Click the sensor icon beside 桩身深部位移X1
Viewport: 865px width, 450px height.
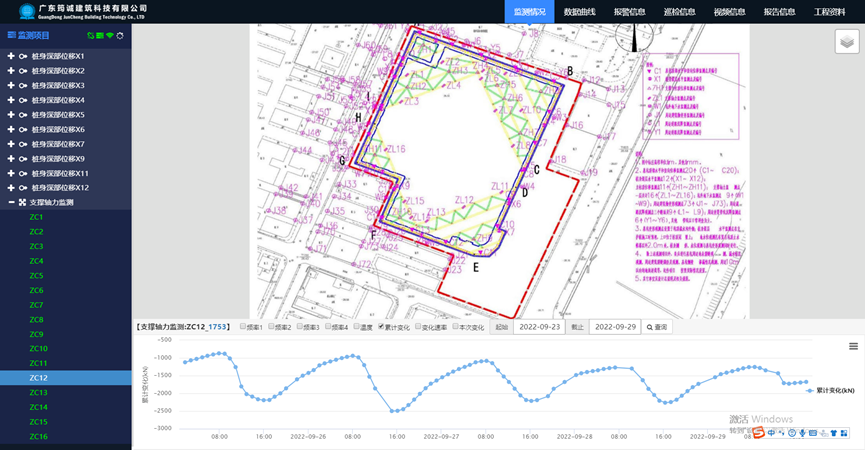tap(23, 56)
